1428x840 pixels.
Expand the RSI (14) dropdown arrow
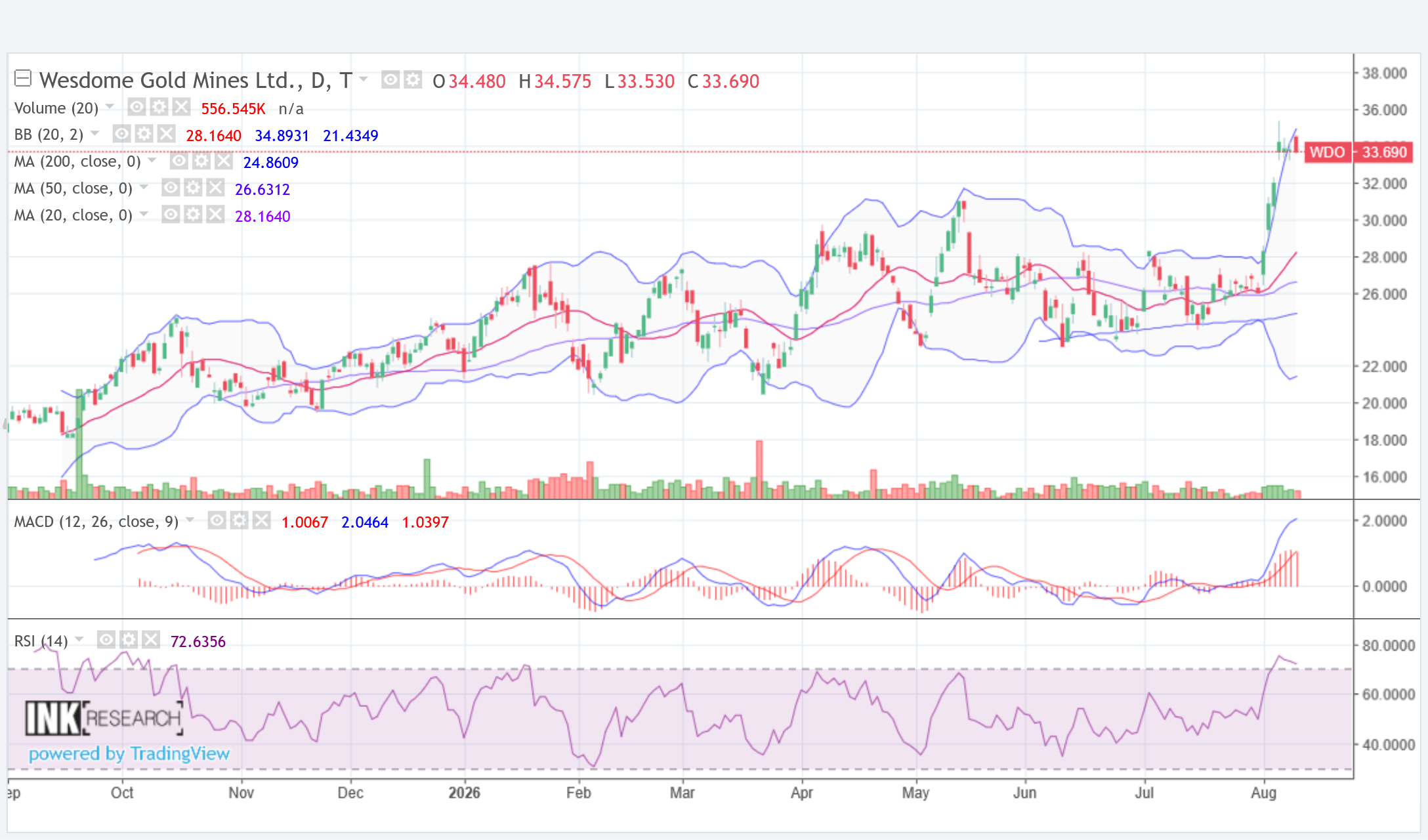[x=79, y=639]
